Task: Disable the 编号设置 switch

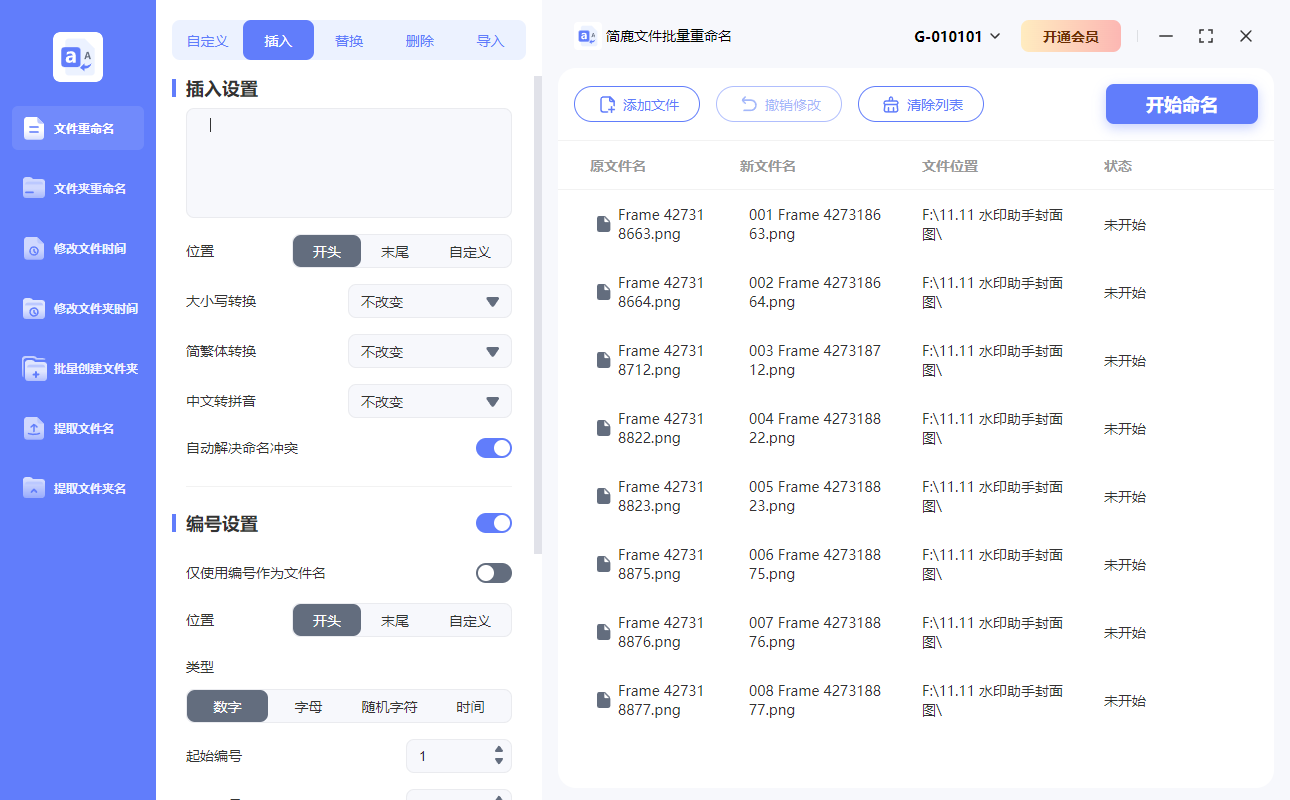Action: click(494, 523)
